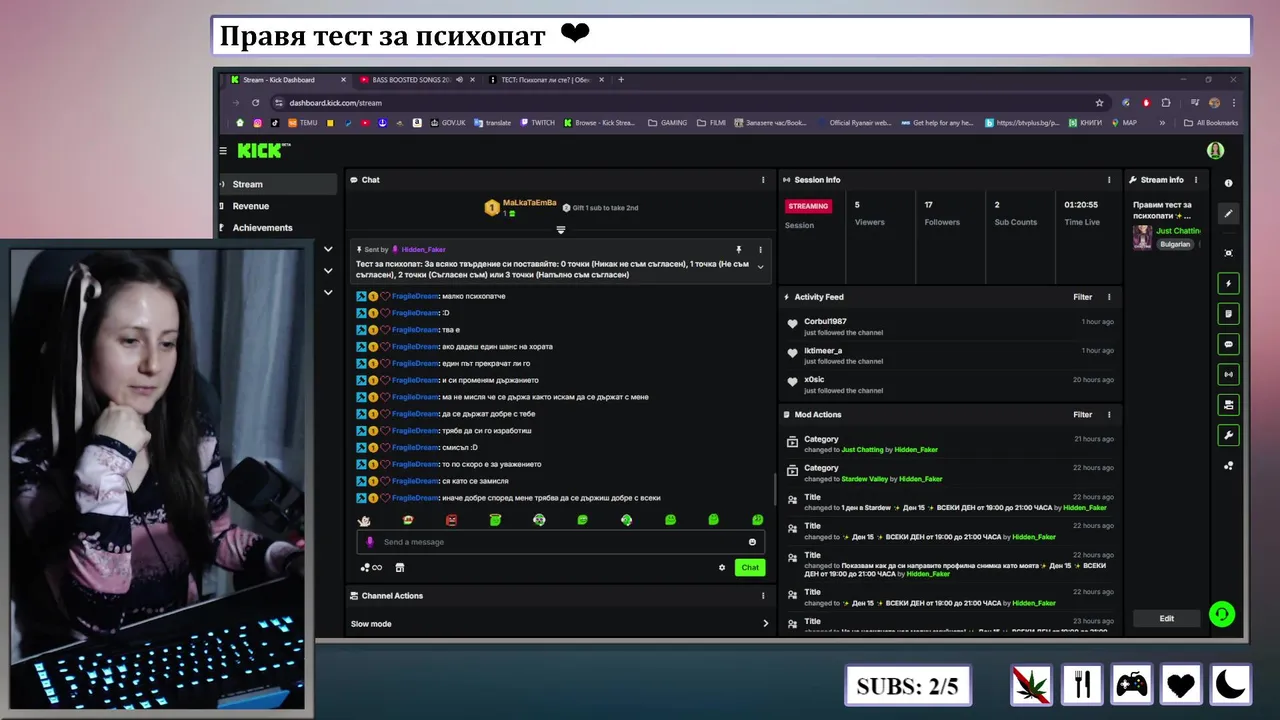Select Stream in the left sidebar
The width and height of the screenshot is (1280, 720).
tap(277, 184)
